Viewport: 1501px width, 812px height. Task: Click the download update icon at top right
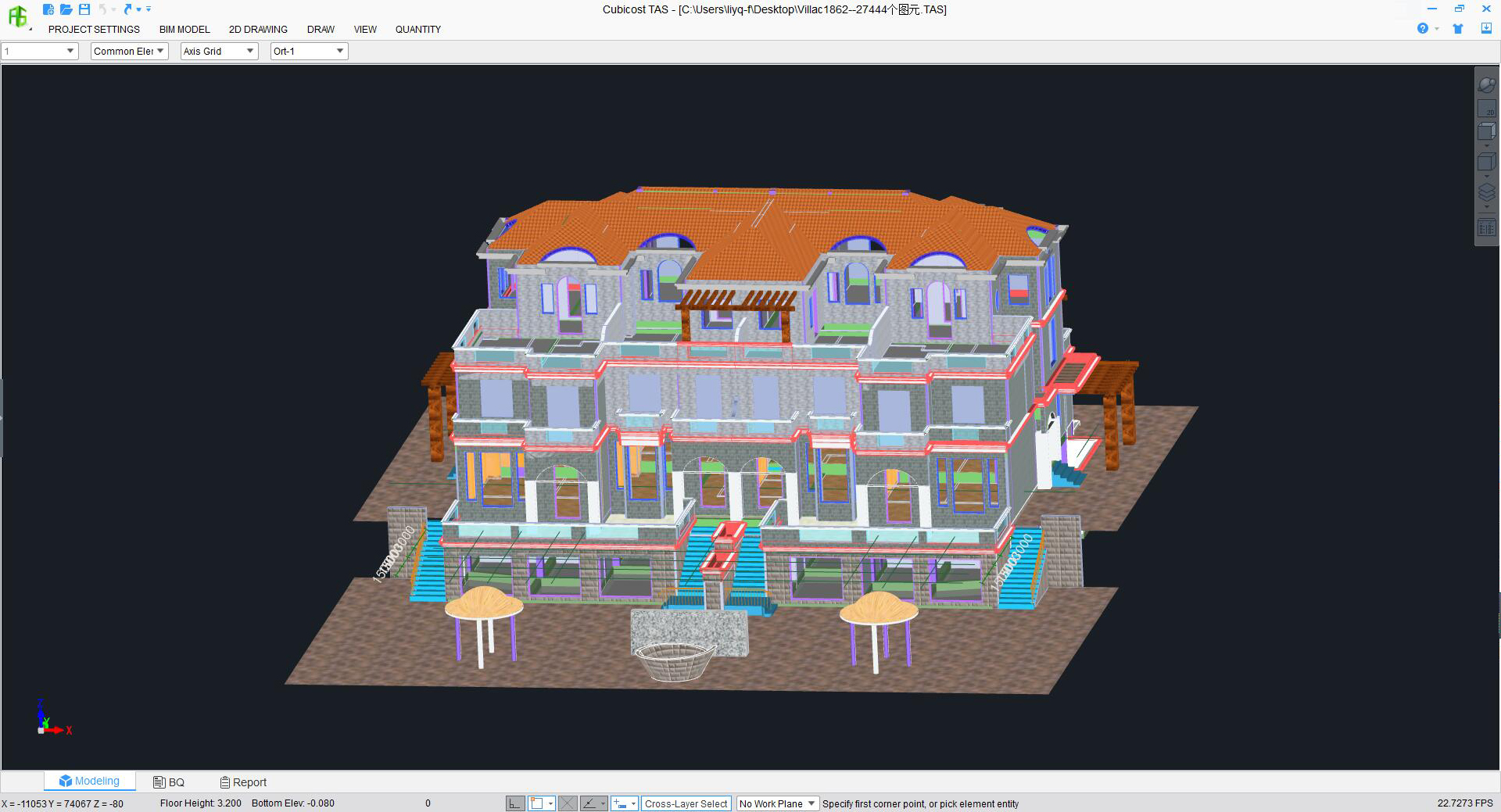(1486, 29)
